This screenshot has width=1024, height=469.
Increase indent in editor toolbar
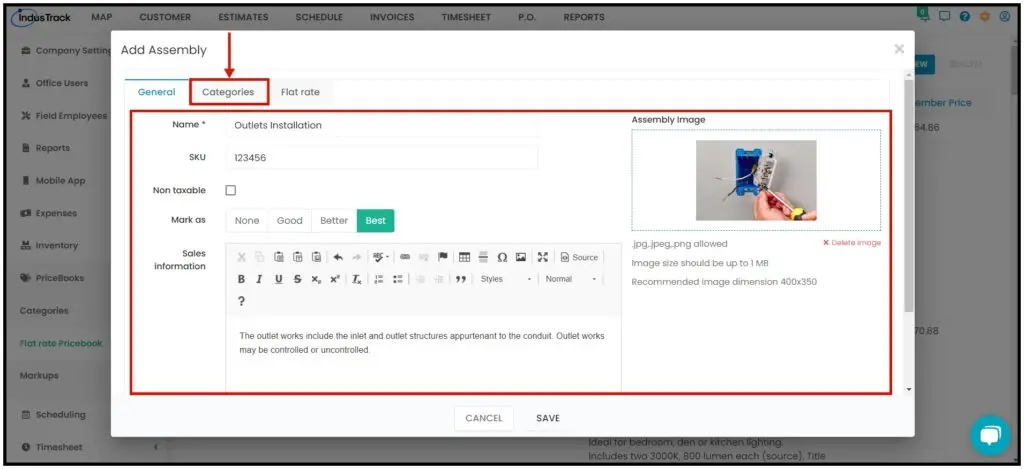(438, 279)
